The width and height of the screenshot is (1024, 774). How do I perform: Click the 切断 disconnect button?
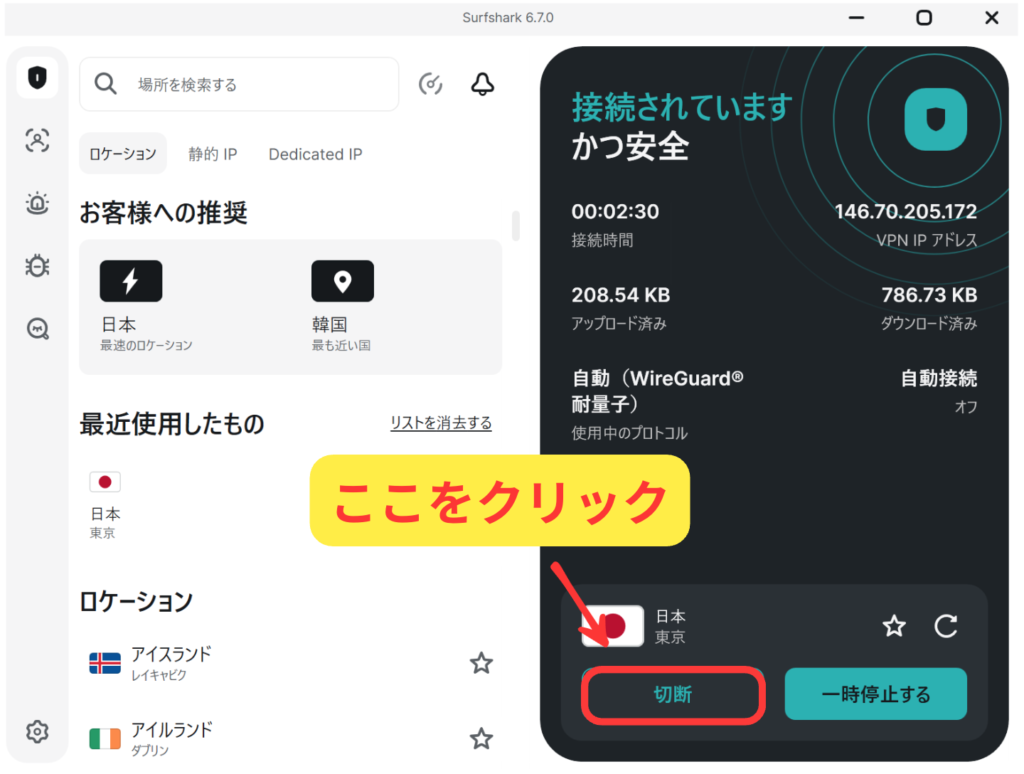tap(673, 695)
